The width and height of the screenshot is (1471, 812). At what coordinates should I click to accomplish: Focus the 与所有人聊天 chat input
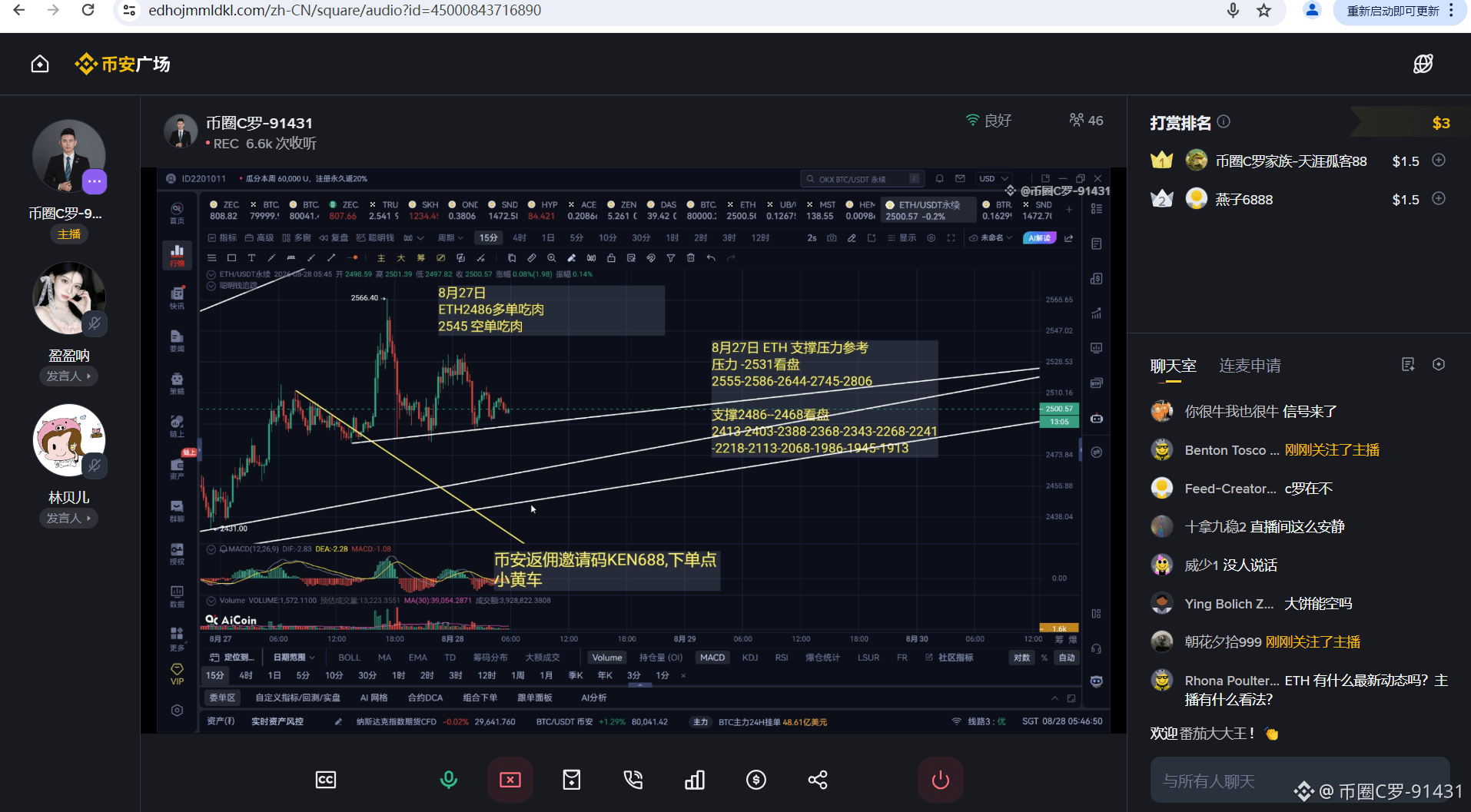click(x=1300, y=781)
